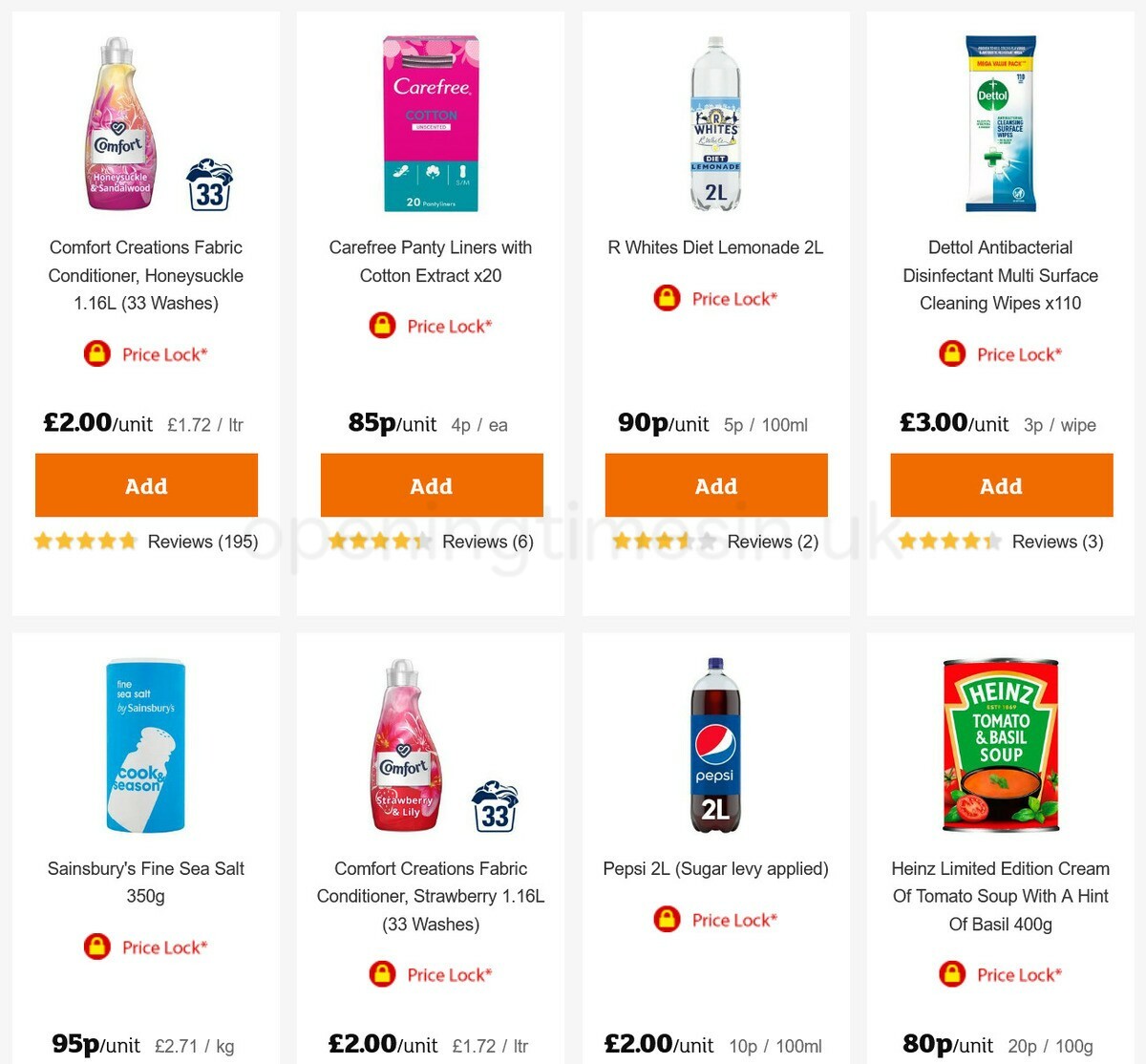This screenshot has height=1064, width=1146.
Task: Click the Price Lock padlock icon on Comfort Strawberry conditioner
Action: (x=381, y=974)
